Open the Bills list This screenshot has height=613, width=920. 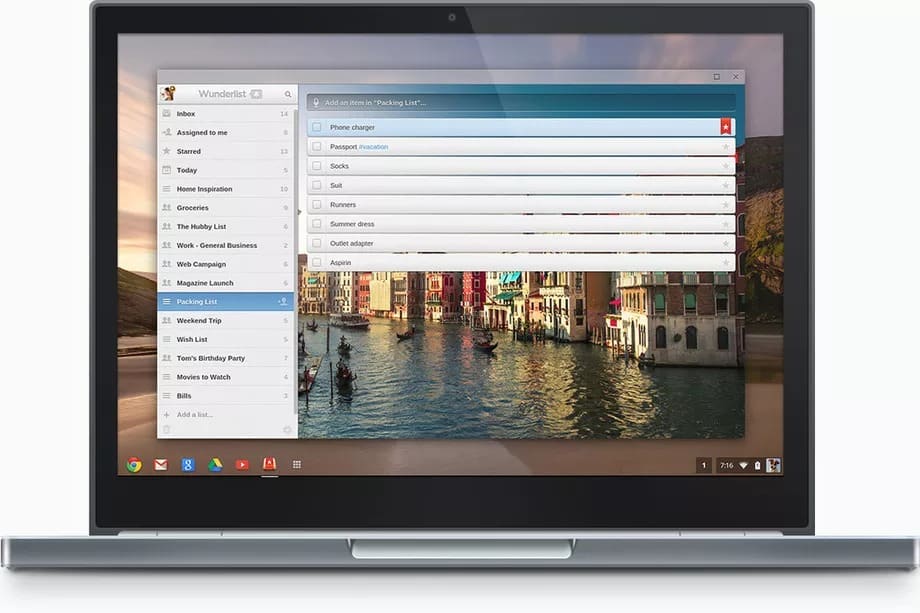pos(225,395)
